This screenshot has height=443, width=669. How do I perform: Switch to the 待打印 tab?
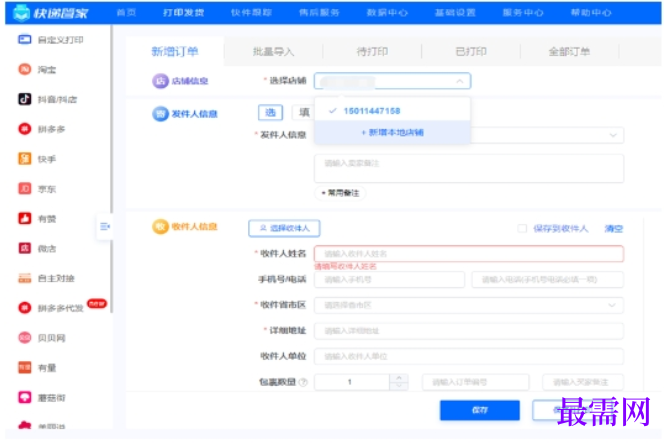[372, 52]
